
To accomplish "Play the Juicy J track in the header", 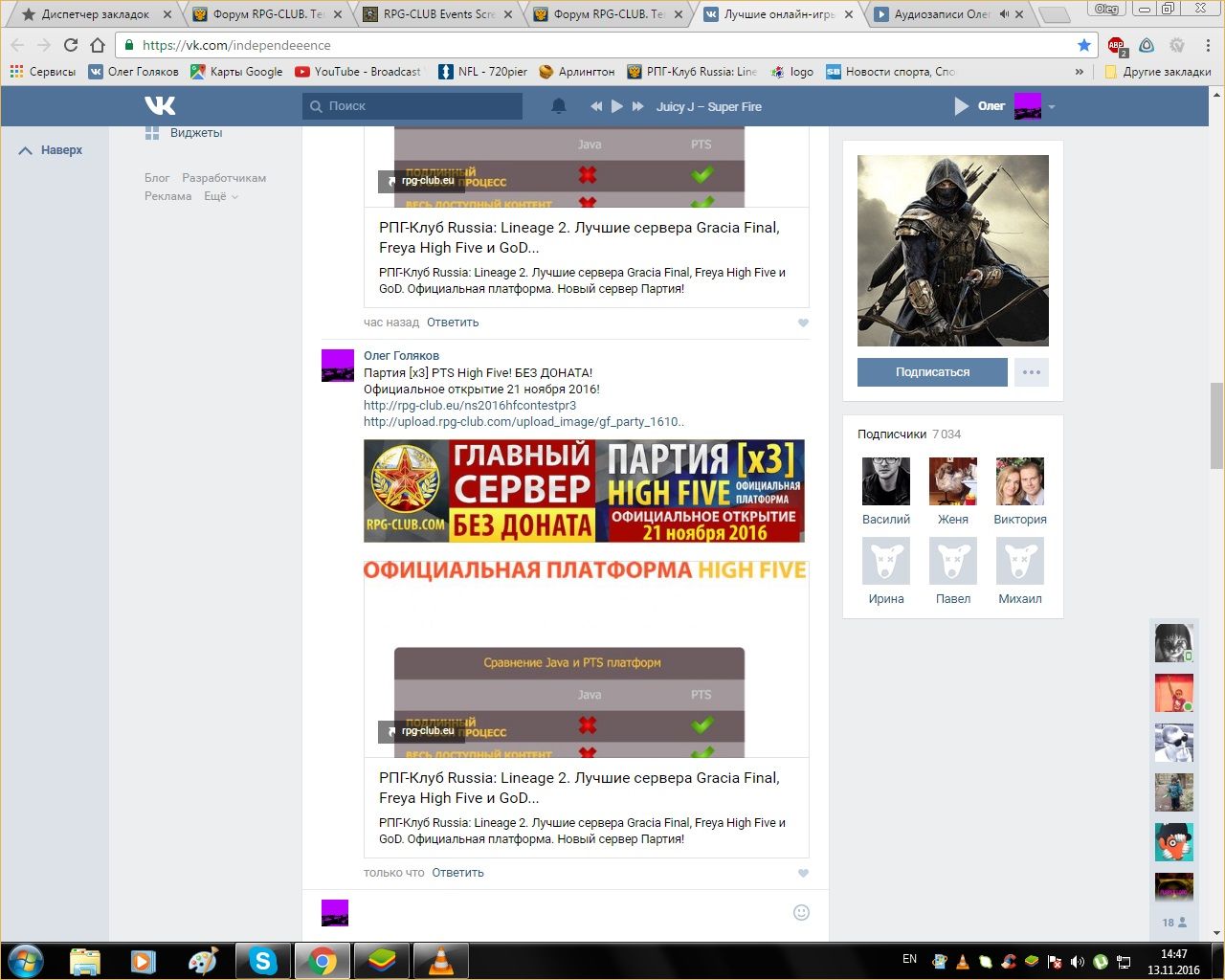I will pyautogui.click(x=617, y=106).
